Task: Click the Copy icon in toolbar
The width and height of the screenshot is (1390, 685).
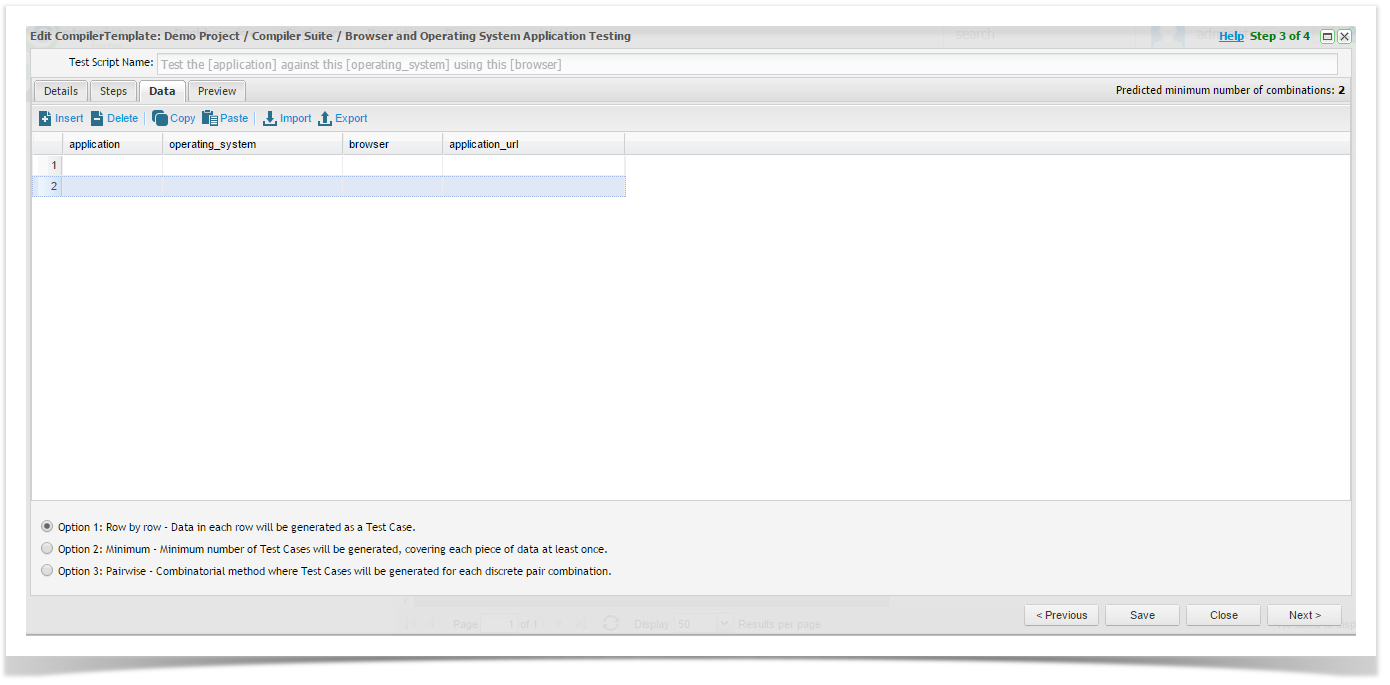Action: [x=160, y=118]
